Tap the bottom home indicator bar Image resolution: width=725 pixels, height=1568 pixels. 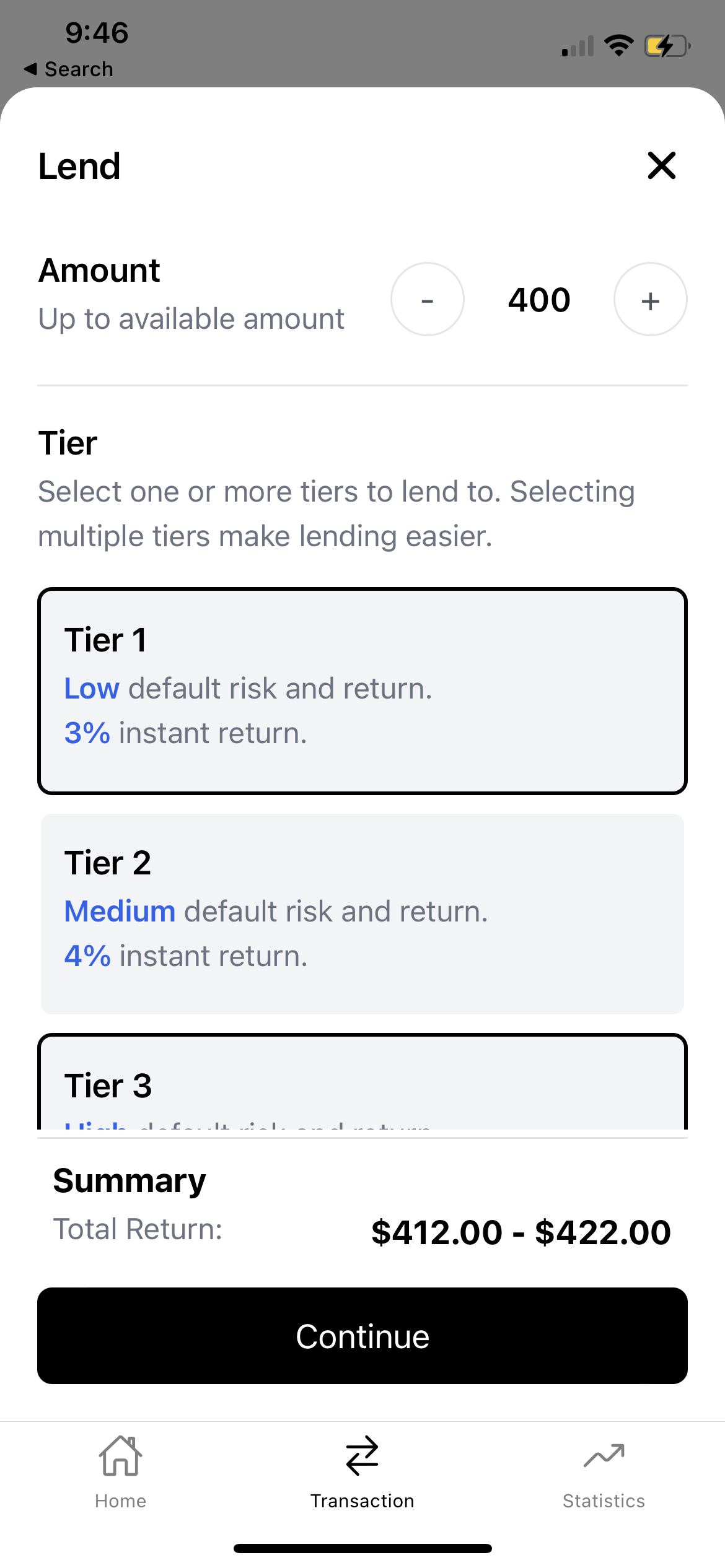(x=362, y=1548)
